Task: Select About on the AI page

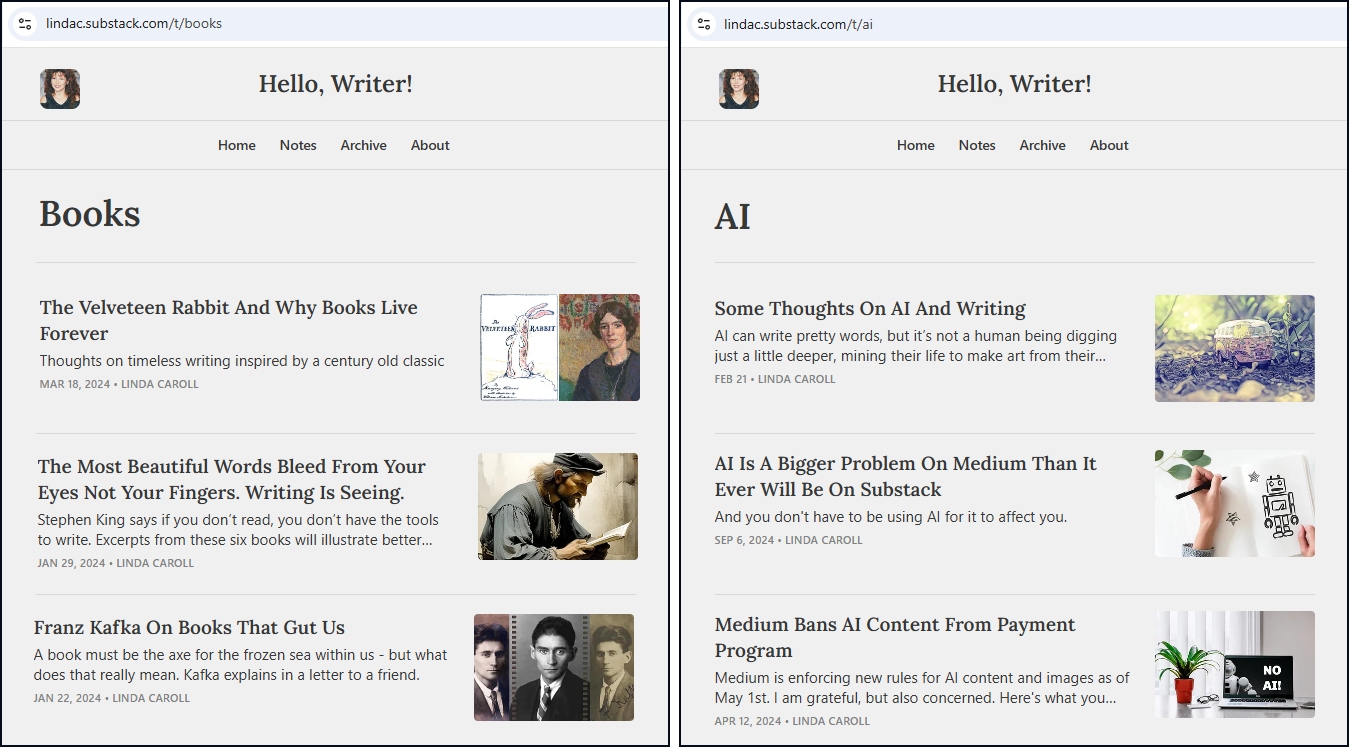Action: (x=1109, y=145)
